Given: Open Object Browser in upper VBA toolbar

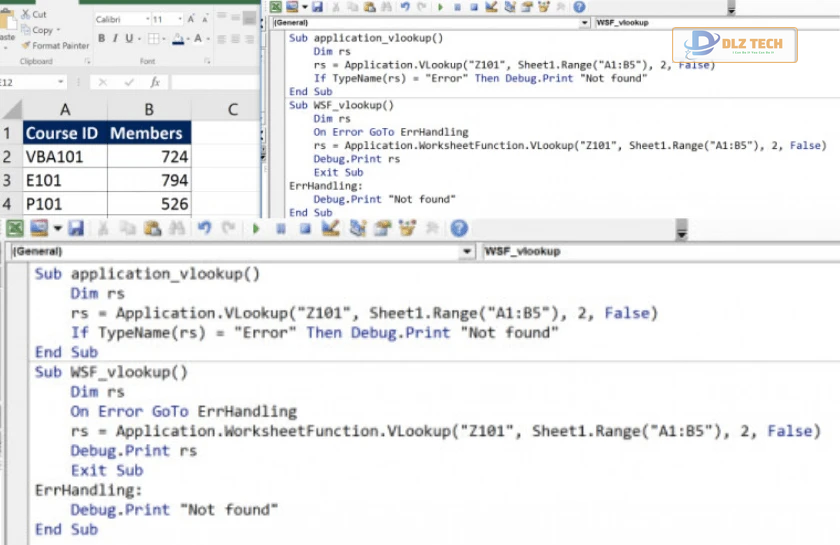Looking at the screenshot, I should tap(544, 6).
